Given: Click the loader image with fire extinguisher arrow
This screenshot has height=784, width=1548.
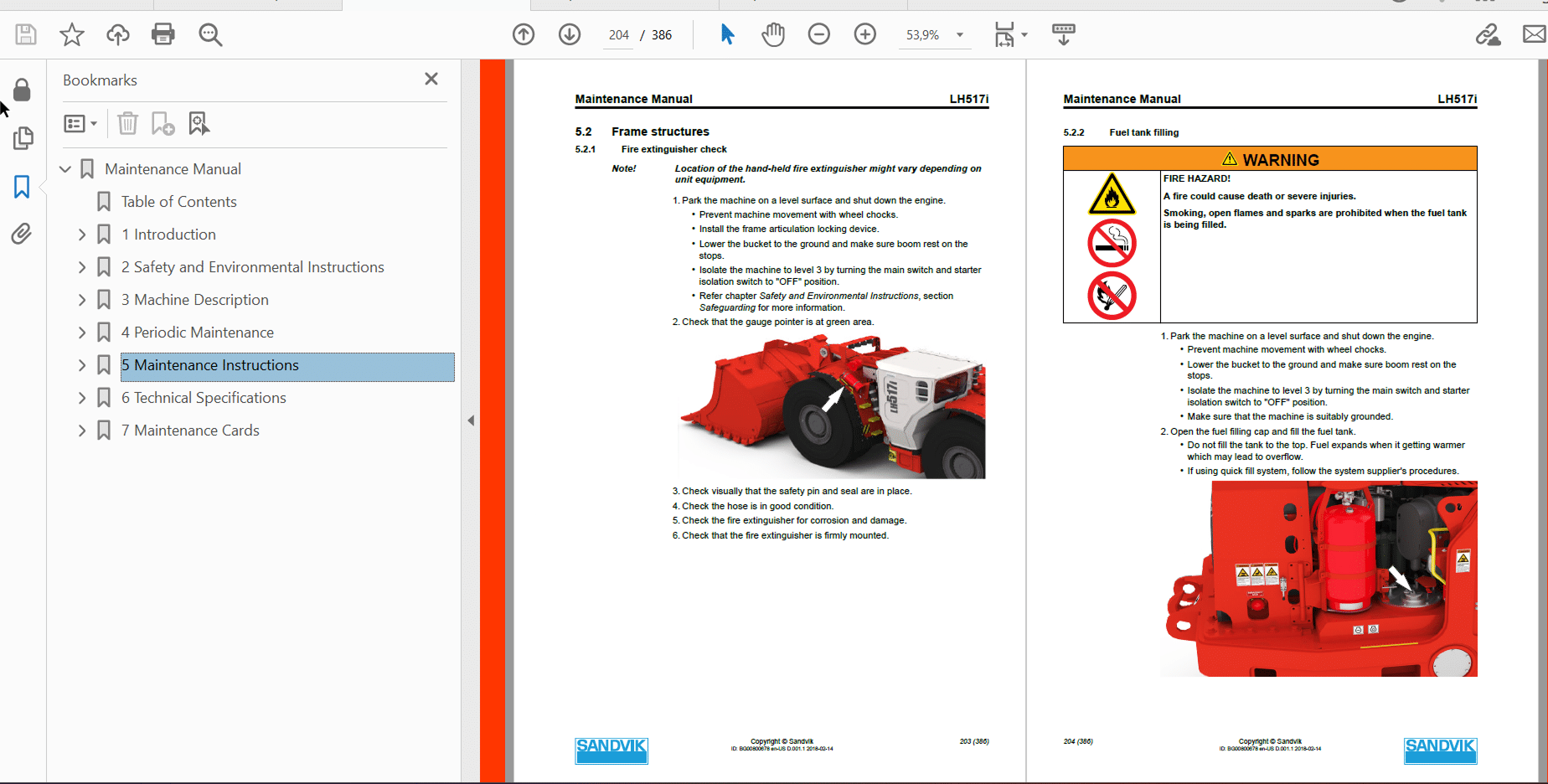Looking at the screenshot, I should click(x=830, y=406).
